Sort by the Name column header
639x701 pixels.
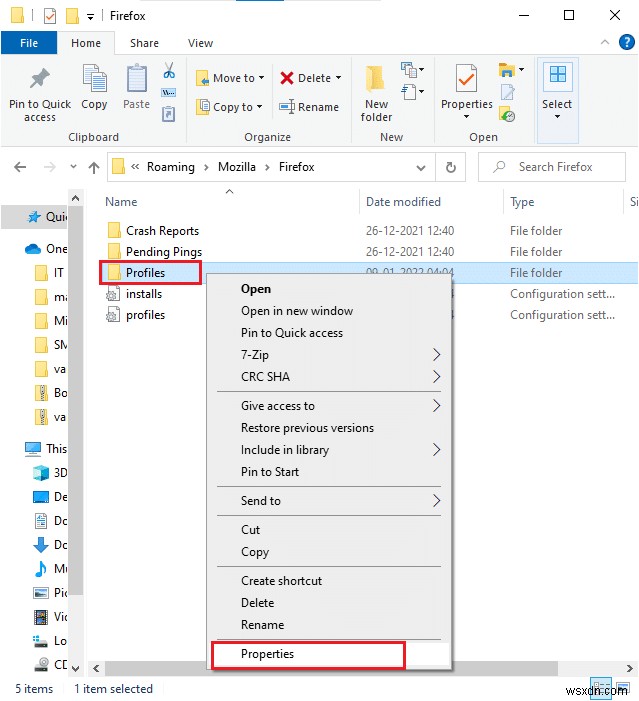(121, 202)
